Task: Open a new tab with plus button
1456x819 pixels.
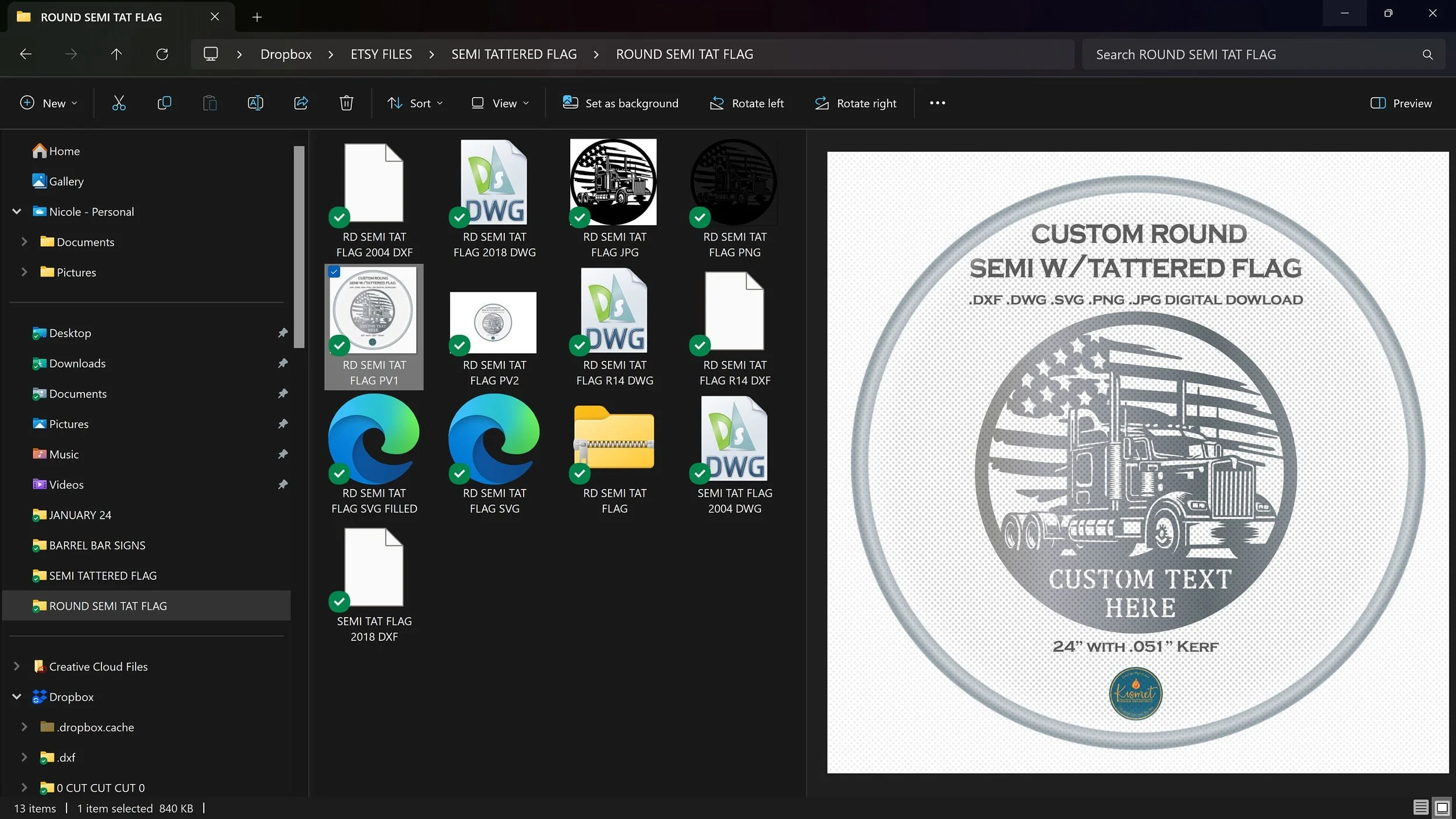Action: [x=257, y=17]
